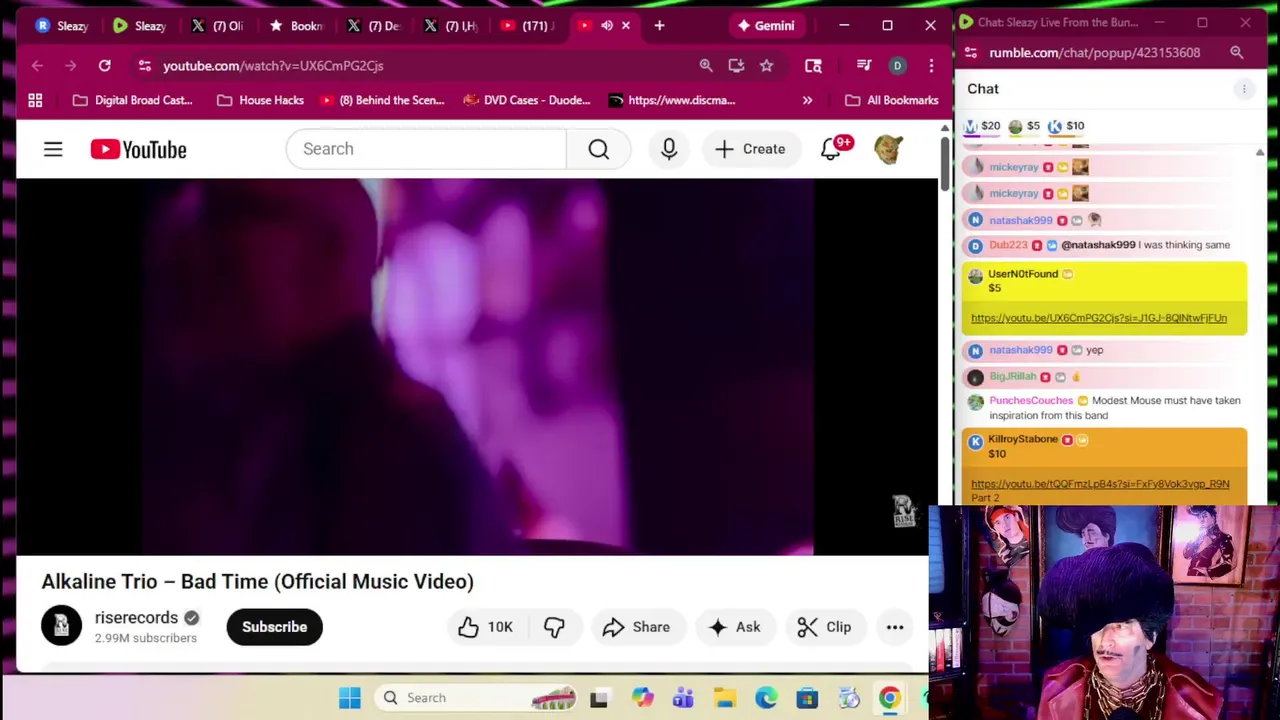The width and height of the screenshot is (1280, 720).
Task: Click the Windows taskbar search box
Action: tap(477, 697)
